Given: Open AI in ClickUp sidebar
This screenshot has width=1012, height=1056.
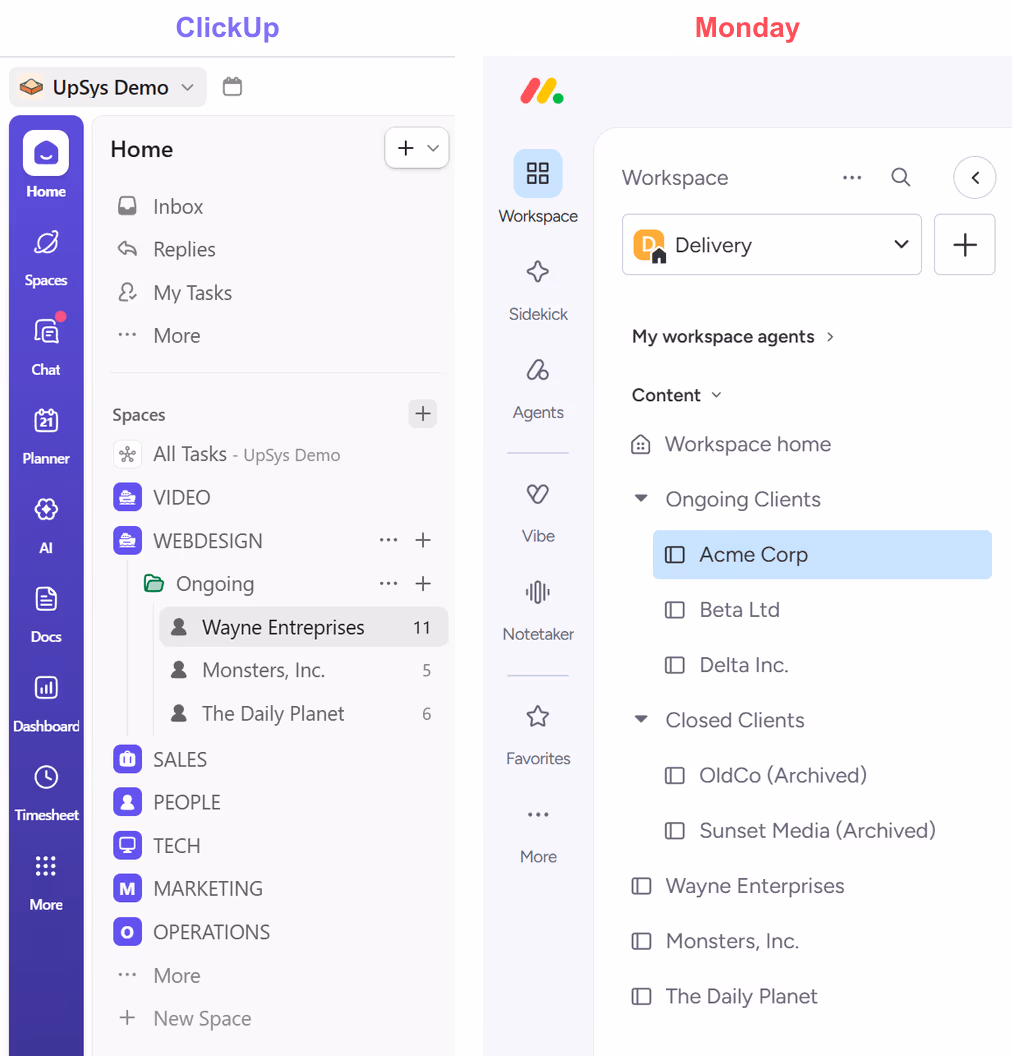Looking at the screenshot, I should tap(46, 525).
